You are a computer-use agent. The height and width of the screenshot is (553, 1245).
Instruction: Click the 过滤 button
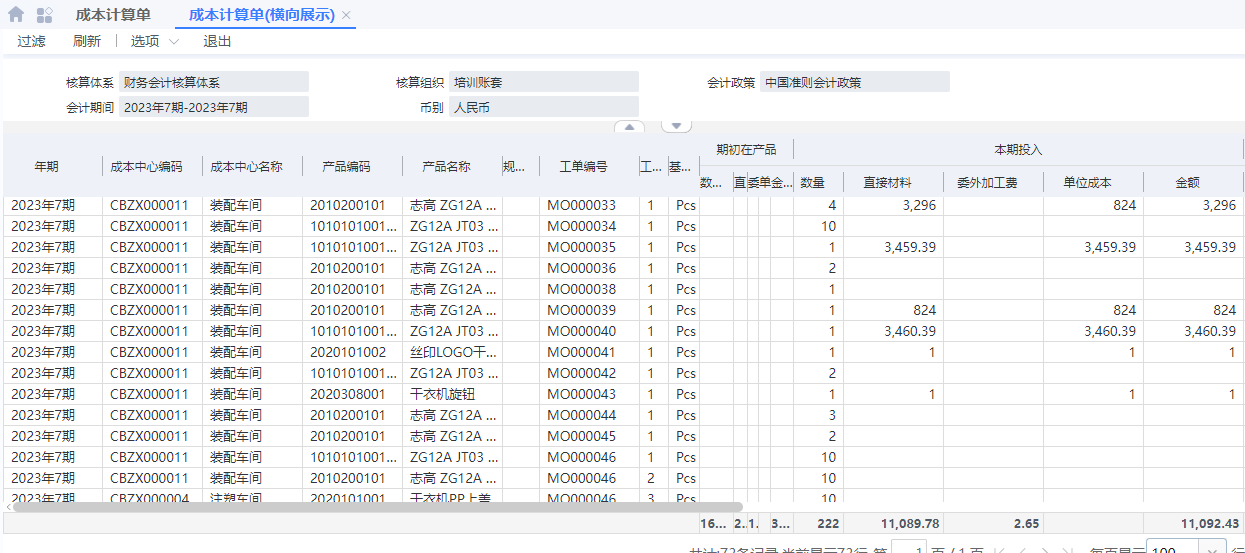(x=31, y=41)
